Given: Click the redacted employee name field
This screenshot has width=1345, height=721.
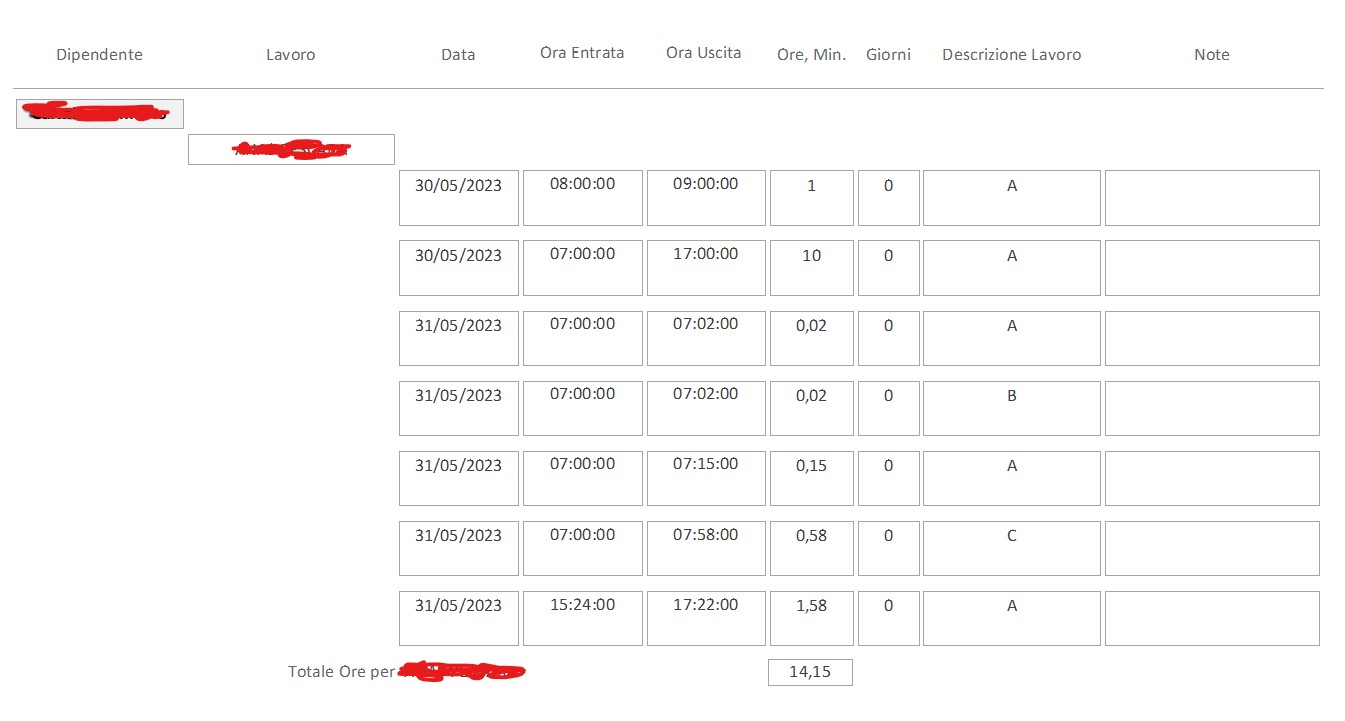Looking at the screenshot, I should [x=100, y=114].
